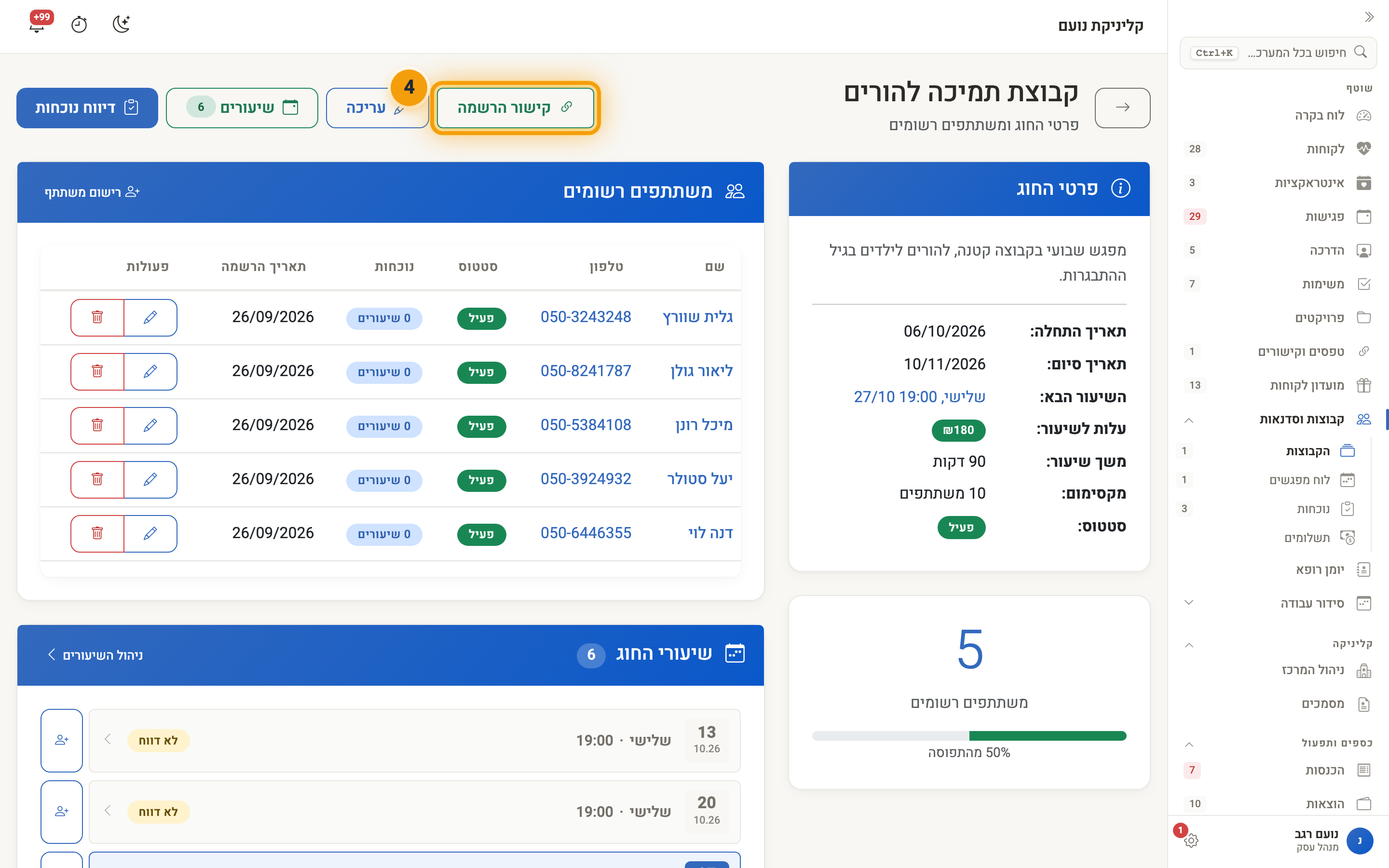Click the עריכה edit button
1389x868 pixels.
tap(377, 108)
